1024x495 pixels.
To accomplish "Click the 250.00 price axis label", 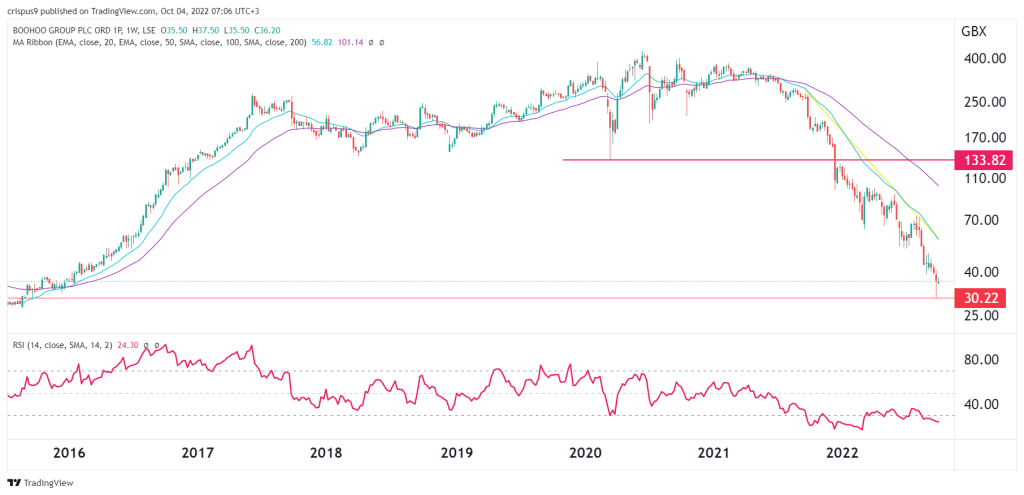I will pos(987,102).
